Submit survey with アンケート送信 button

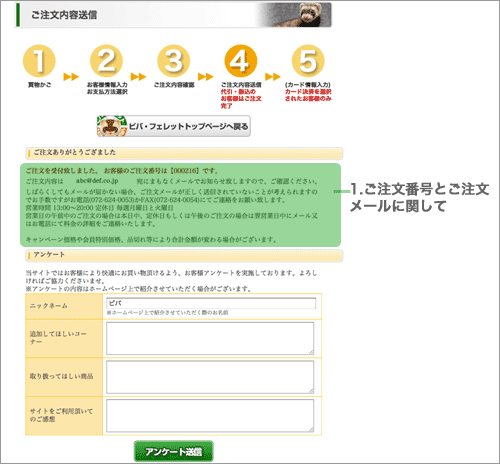(x=174, y=451)
